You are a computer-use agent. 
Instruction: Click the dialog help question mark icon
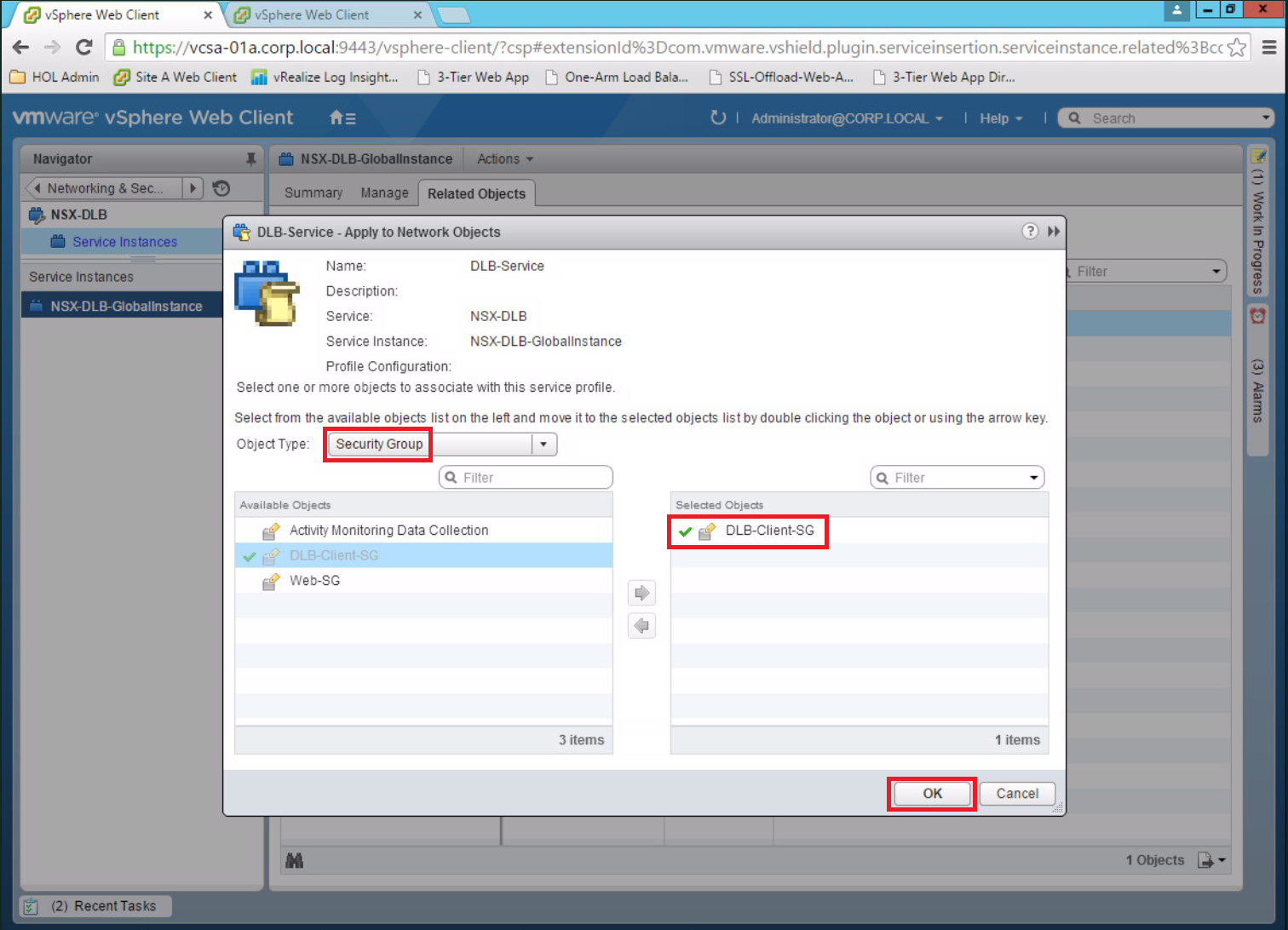tap(1030, 232)
